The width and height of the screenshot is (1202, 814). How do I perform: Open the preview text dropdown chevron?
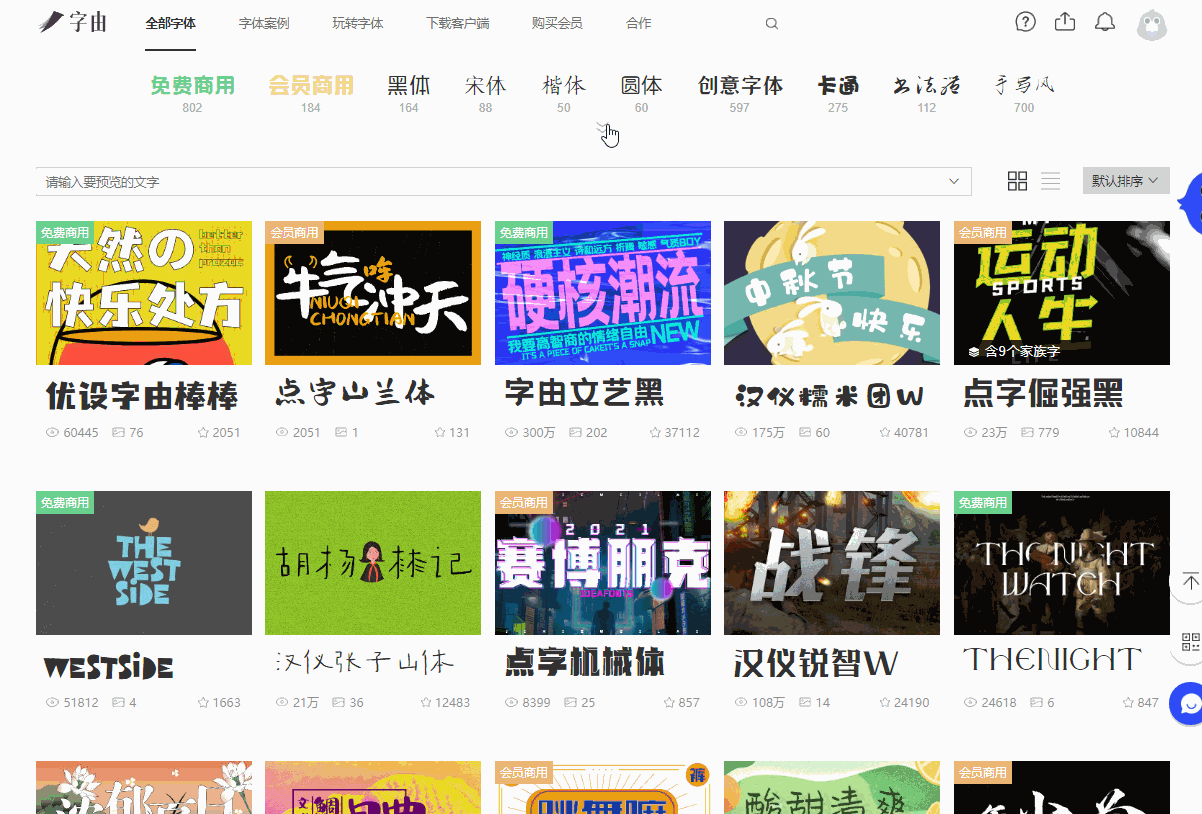(x=952, y=181)
